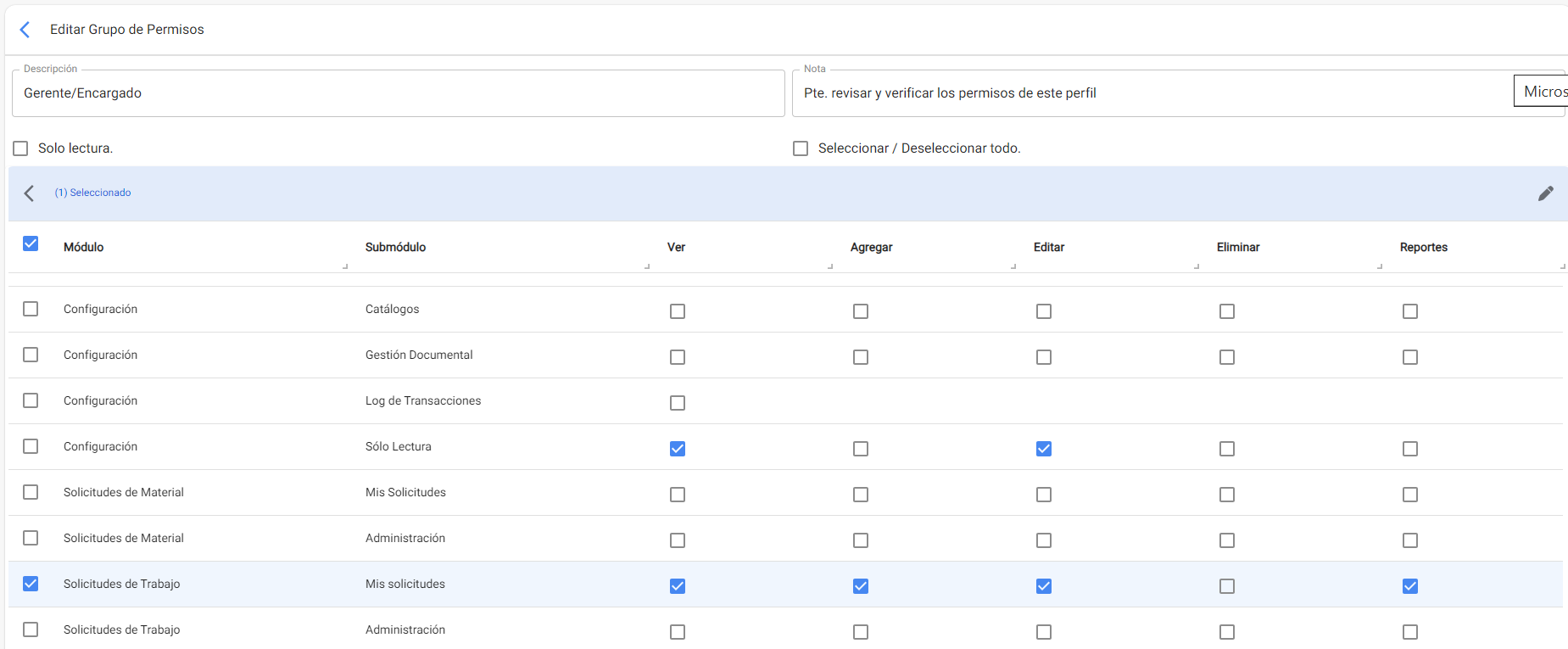Click the pencil edit icon in selection bar
The image size is (1568, 649).
(1545, 193)
